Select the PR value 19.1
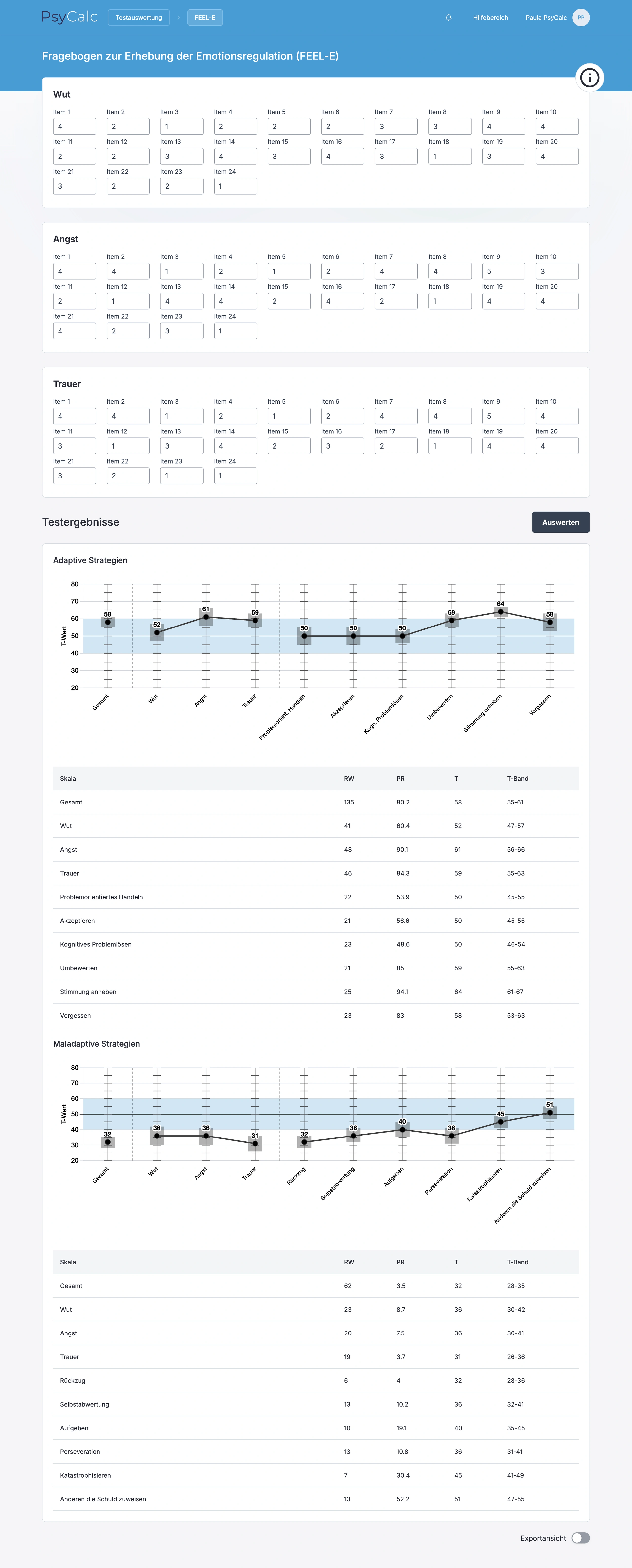The width and height of the screenshot is (632, 1568). tap(402, 1429)
